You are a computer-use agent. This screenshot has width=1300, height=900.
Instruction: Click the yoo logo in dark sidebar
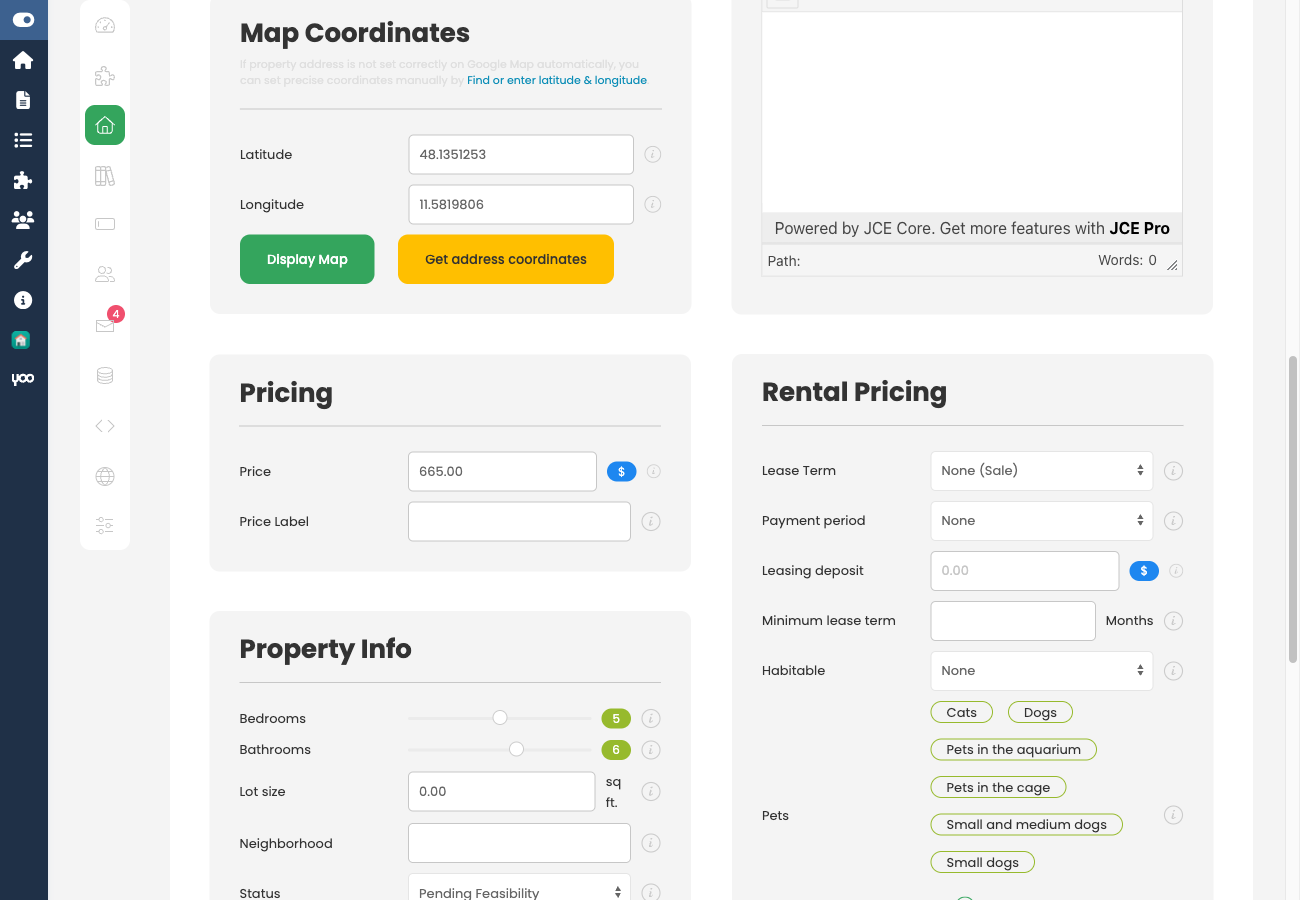(x=24, y=378)
